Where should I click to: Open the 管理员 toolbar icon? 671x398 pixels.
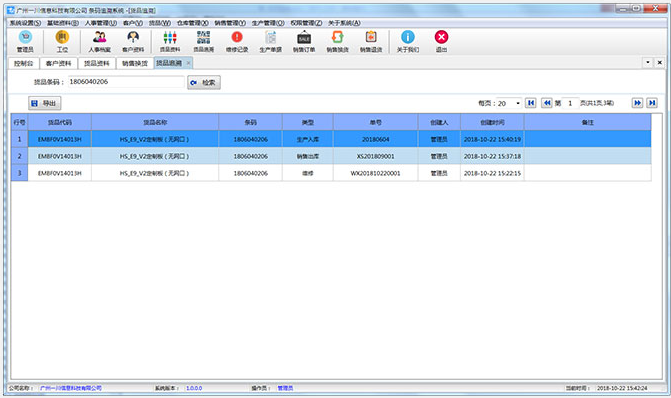click(x=25, y=42)
